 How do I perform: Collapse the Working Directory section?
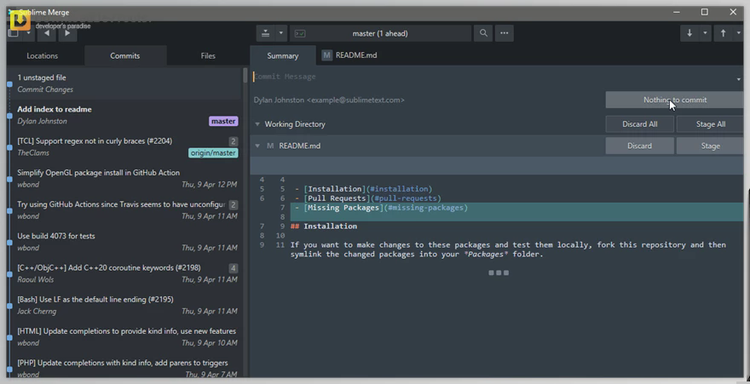coord(257,124)
